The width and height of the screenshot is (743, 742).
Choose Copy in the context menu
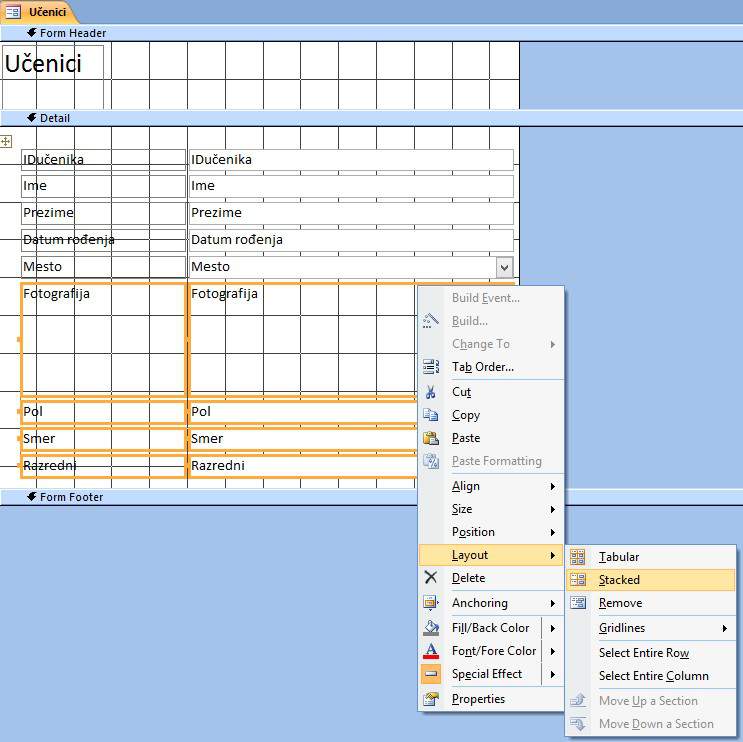pos(491,415)
